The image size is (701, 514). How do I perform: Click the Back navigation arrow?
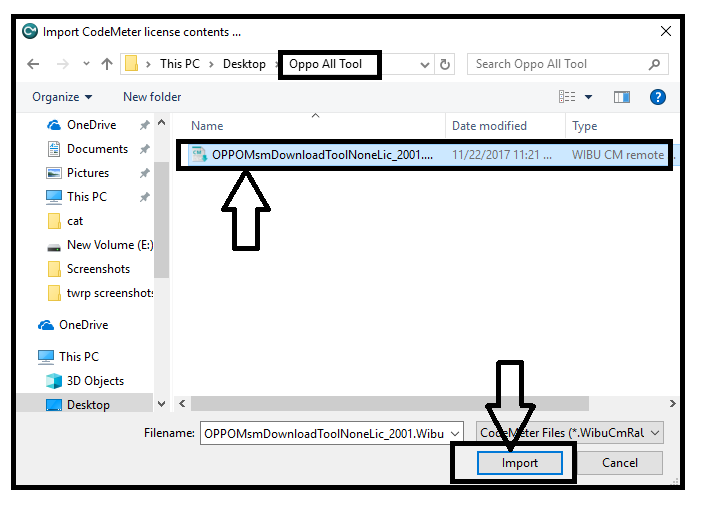33,64
